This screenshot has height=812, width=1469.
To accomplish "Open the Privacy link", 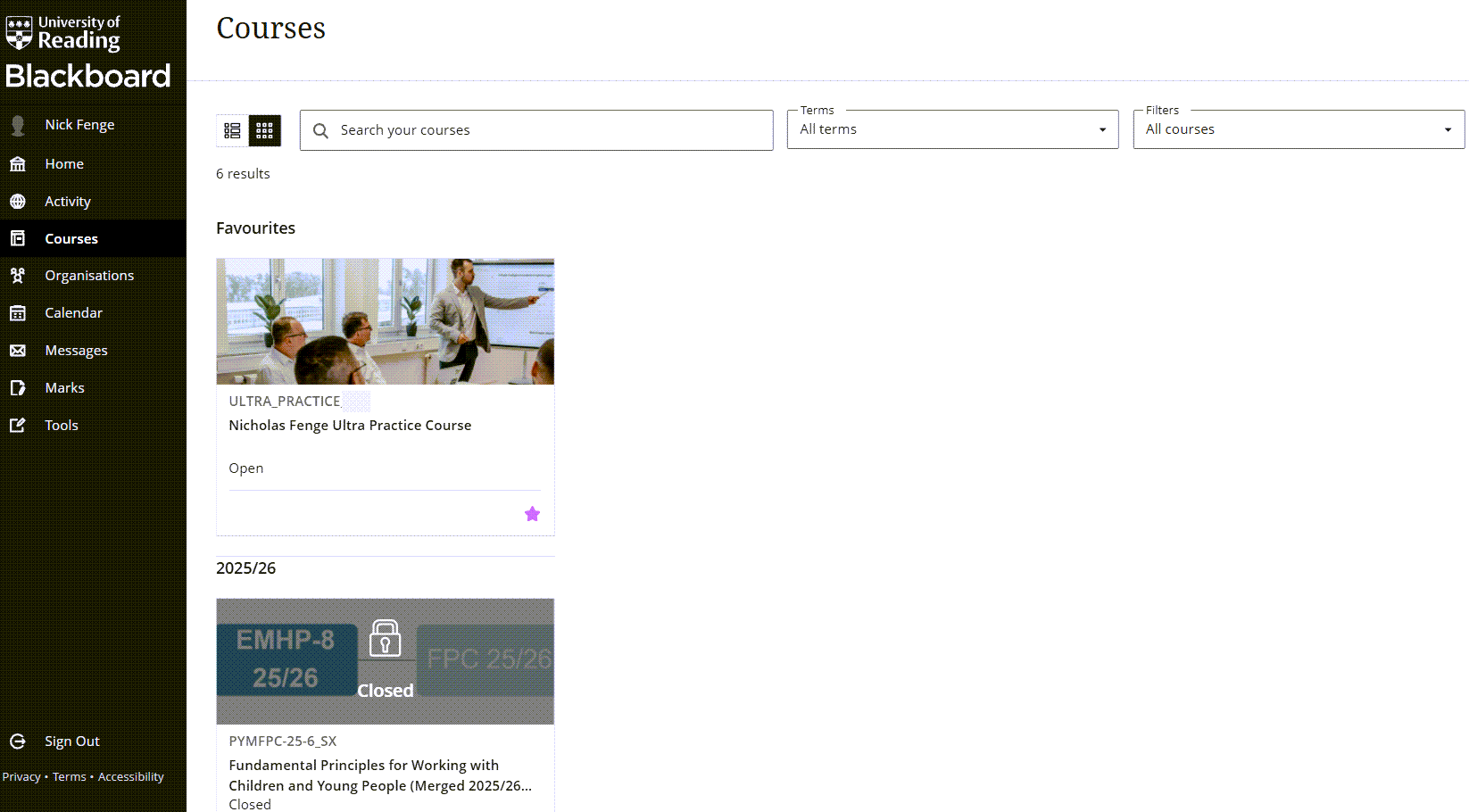I will point(21,777).
